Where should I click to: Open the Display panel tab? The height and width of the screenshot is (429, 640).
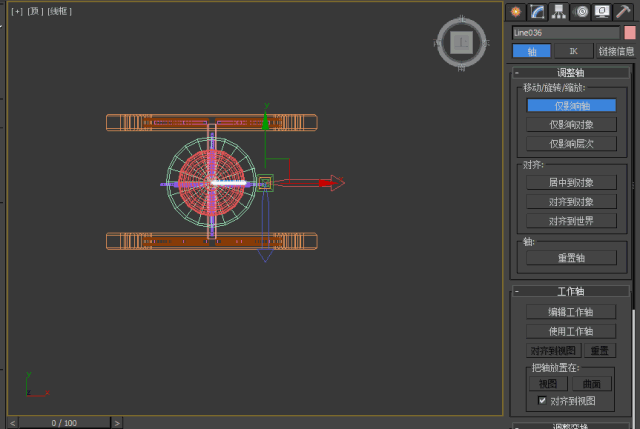coord(602,11)
